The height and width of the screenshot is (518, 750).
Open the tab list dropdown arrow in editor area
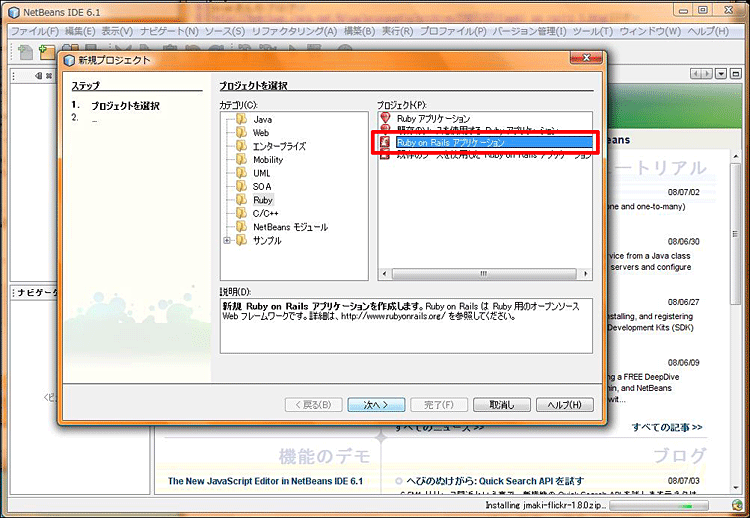[721, 74]
